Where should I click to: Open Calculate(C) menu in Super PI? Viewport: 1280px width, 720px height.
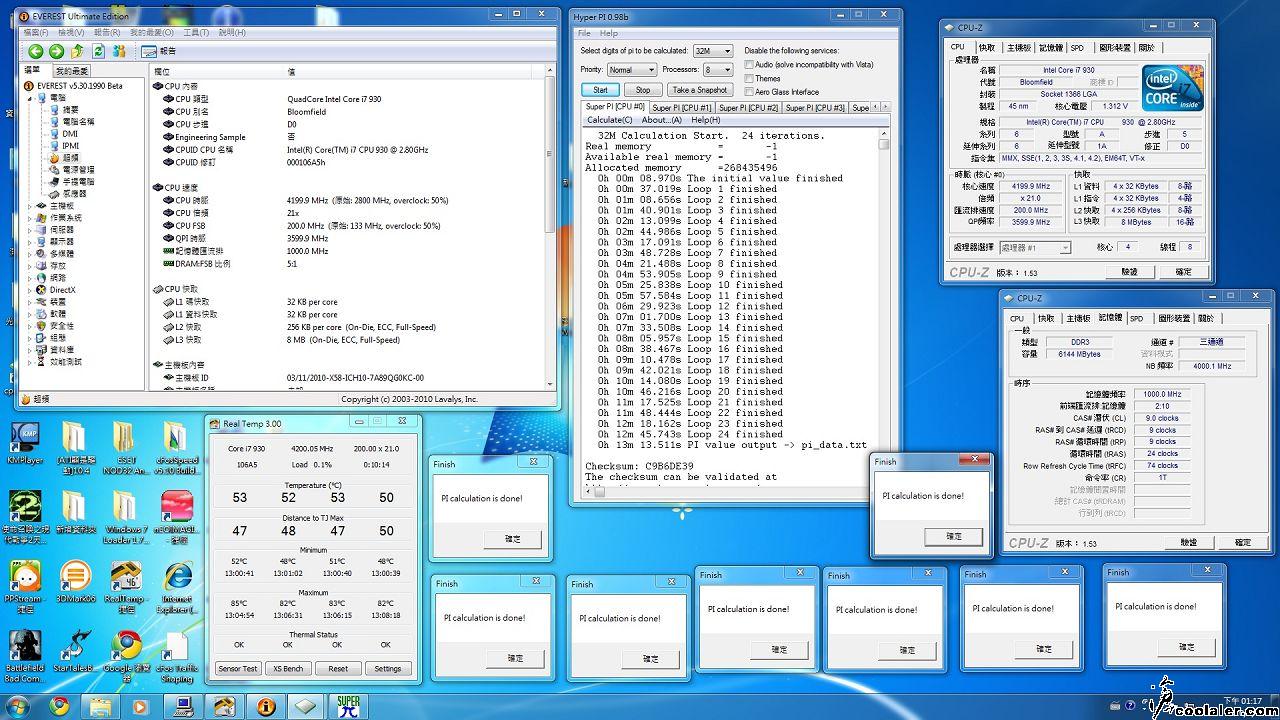pos(609,120)
